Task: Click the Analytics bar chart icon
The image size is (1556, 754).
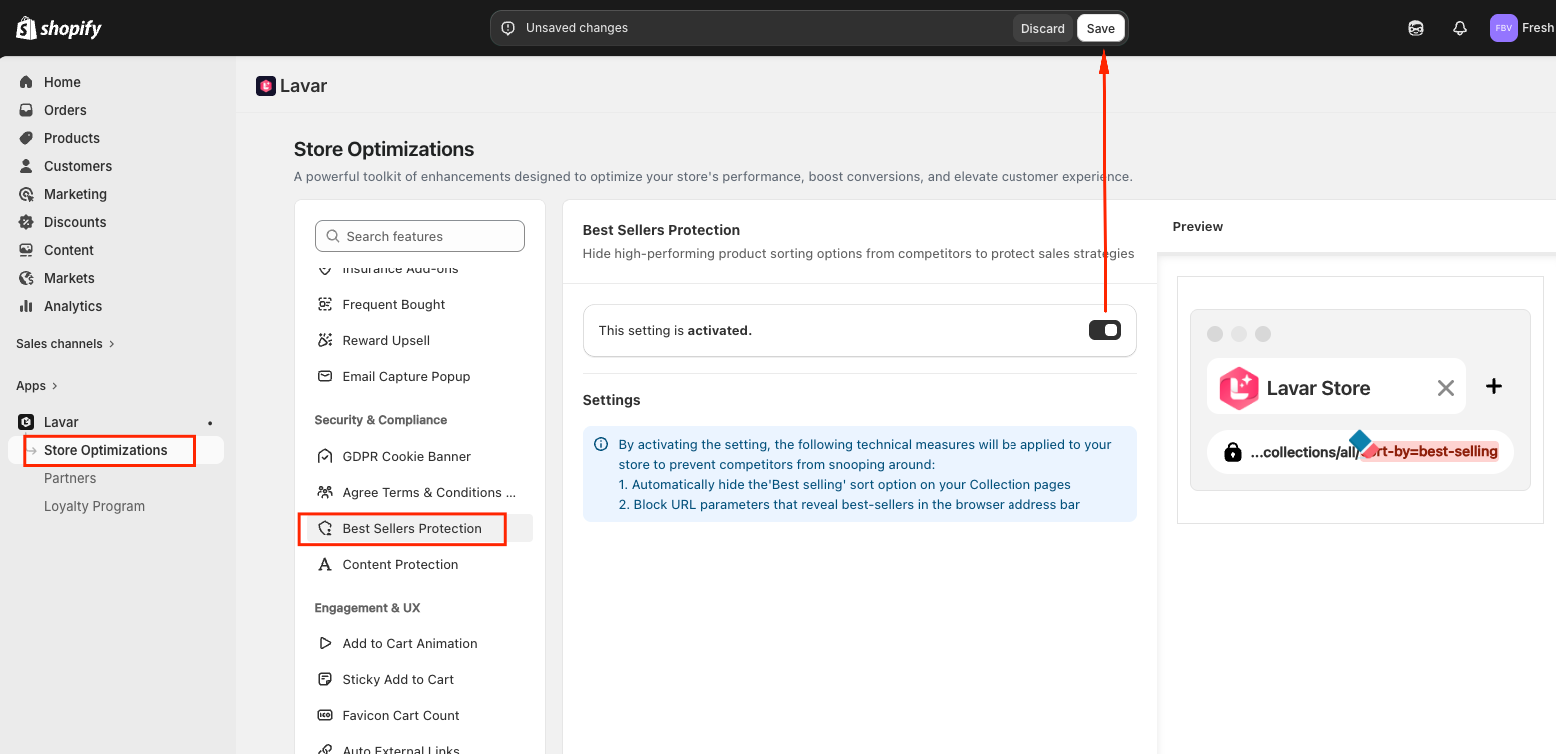Action: pyautogui.click(x=26, y=306)
